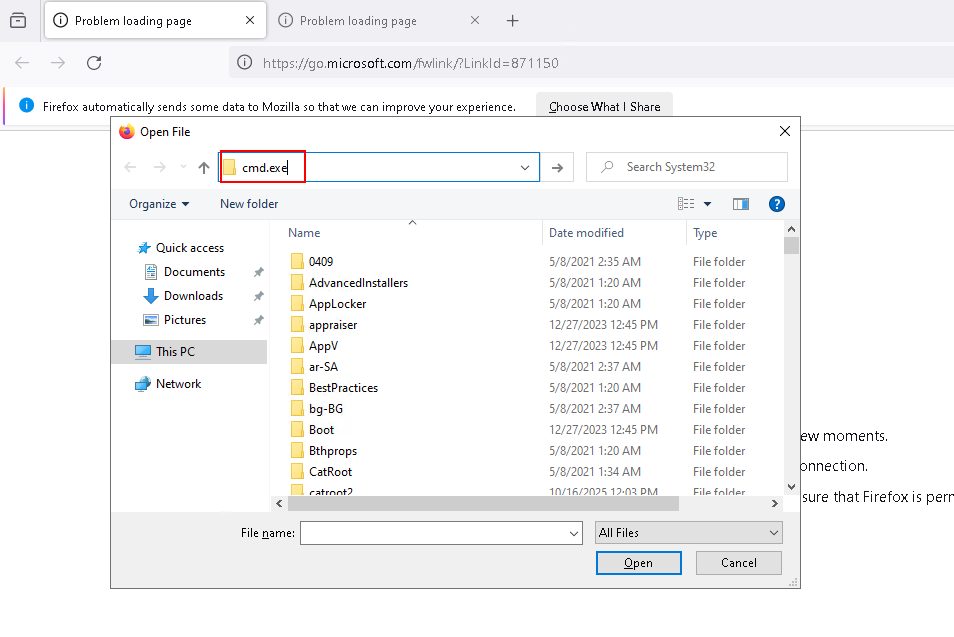Click the browser back arrow
The image size is (954, 637).
[22, 63]
